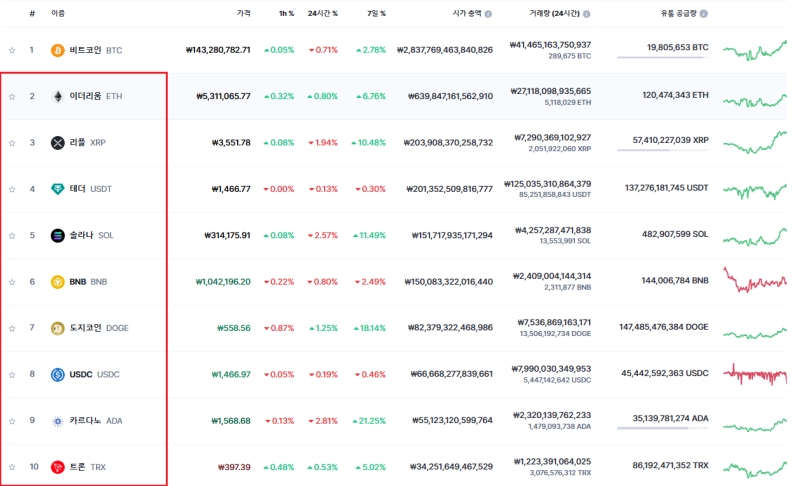Click Ethereum 24h volume ₩27,118,098,935,665
Viewport: 800px width, 486px height.
pyautogui.click(x=551, y=91)
